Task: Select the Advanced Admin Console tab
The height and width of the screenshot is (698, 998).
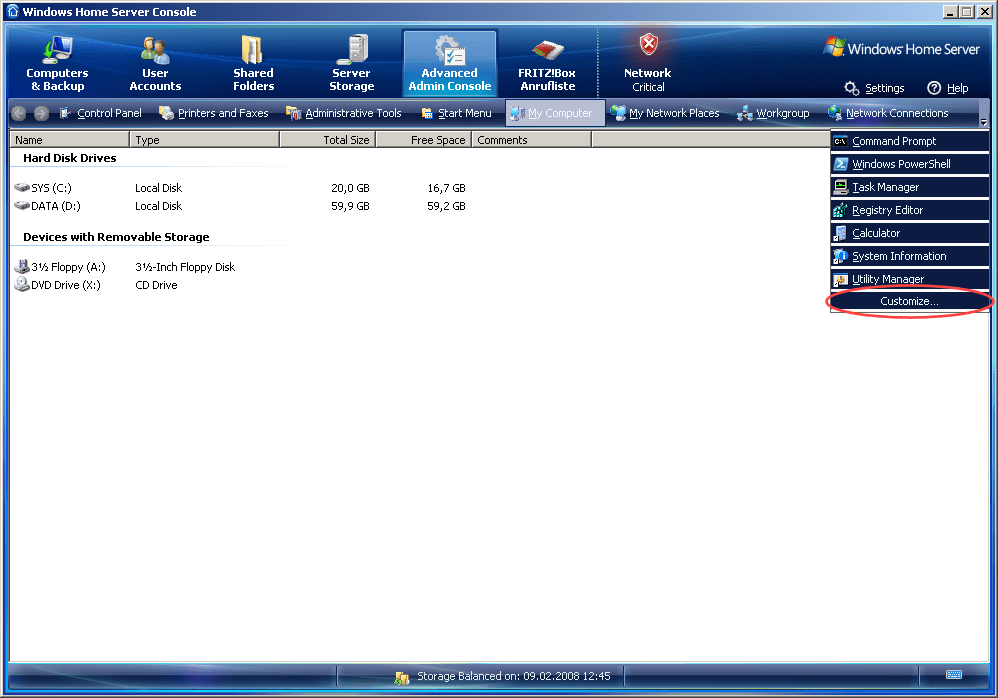Action: [449, 64]
